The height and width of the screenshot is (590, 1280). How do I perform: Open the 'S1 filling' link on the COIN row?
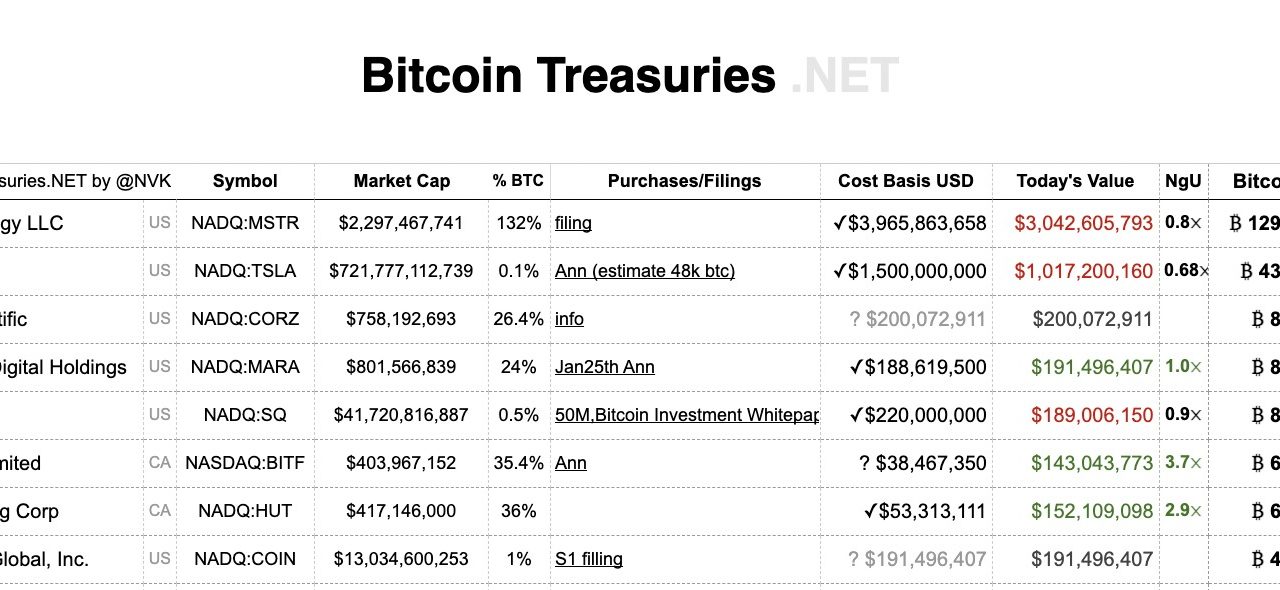(588, 559)
